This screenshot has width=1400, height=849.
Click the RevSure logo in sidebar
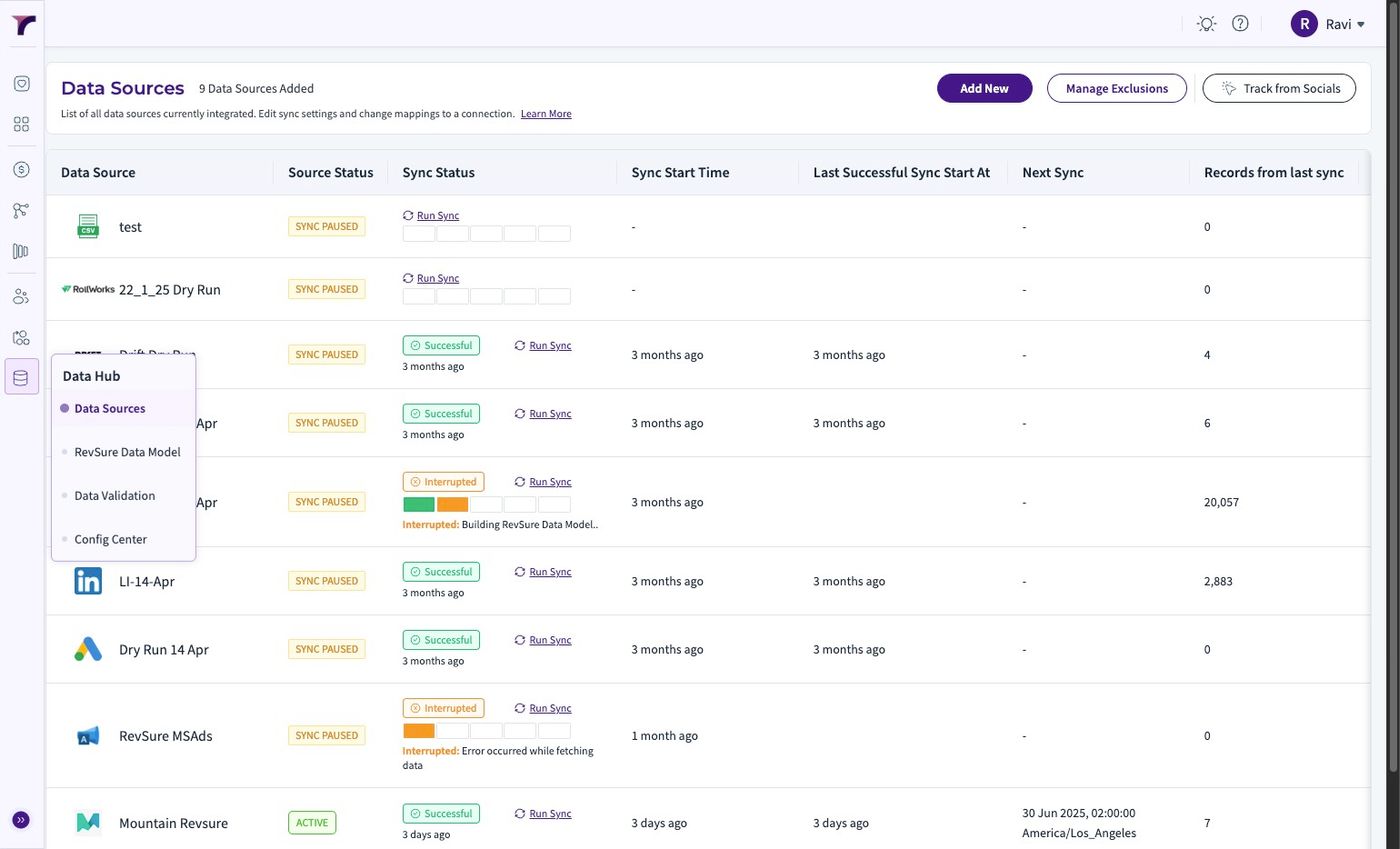23,25
